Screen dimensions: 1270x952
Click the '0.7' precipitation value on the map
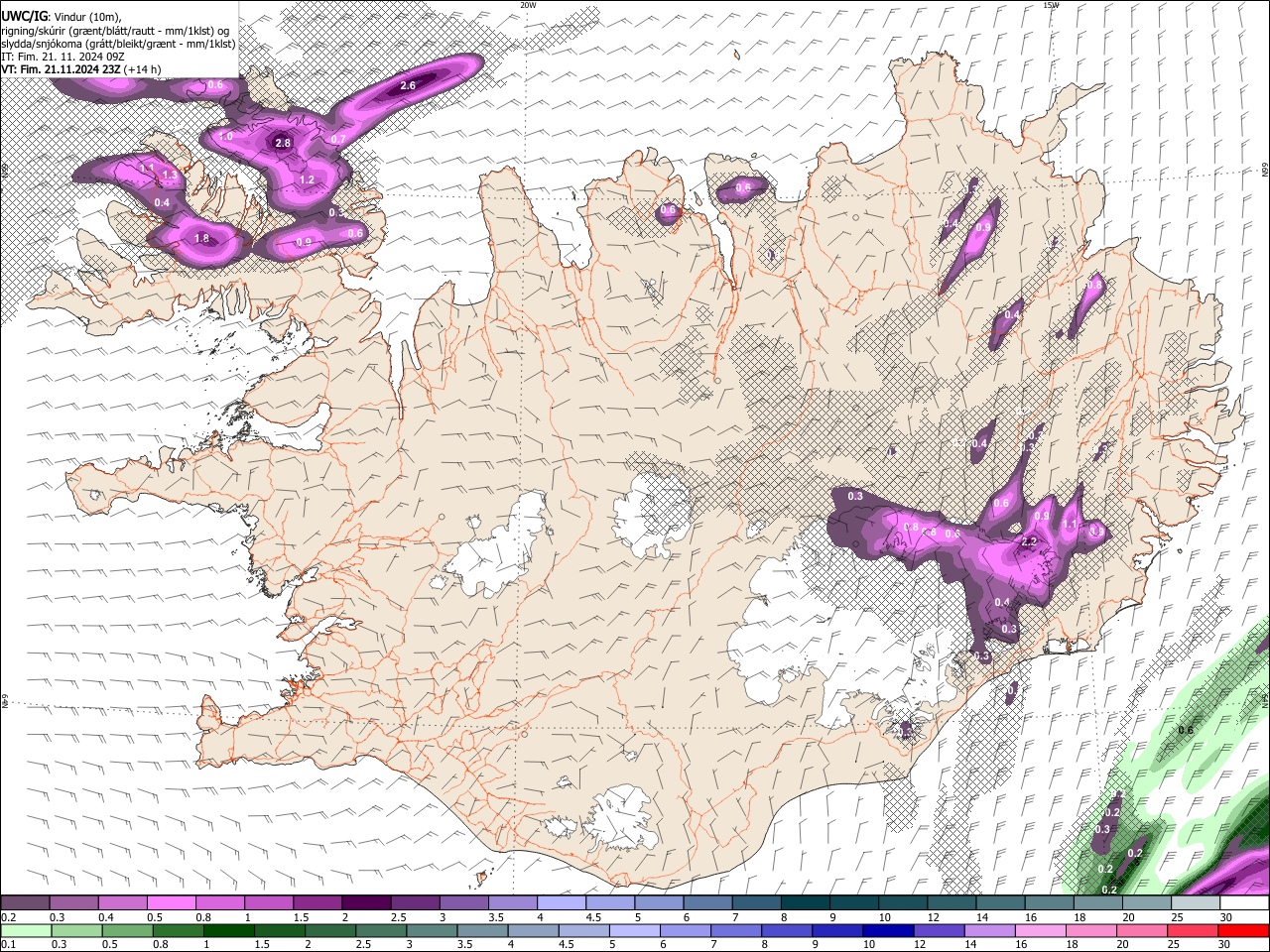pyautogui.click(x=338, y=139)
